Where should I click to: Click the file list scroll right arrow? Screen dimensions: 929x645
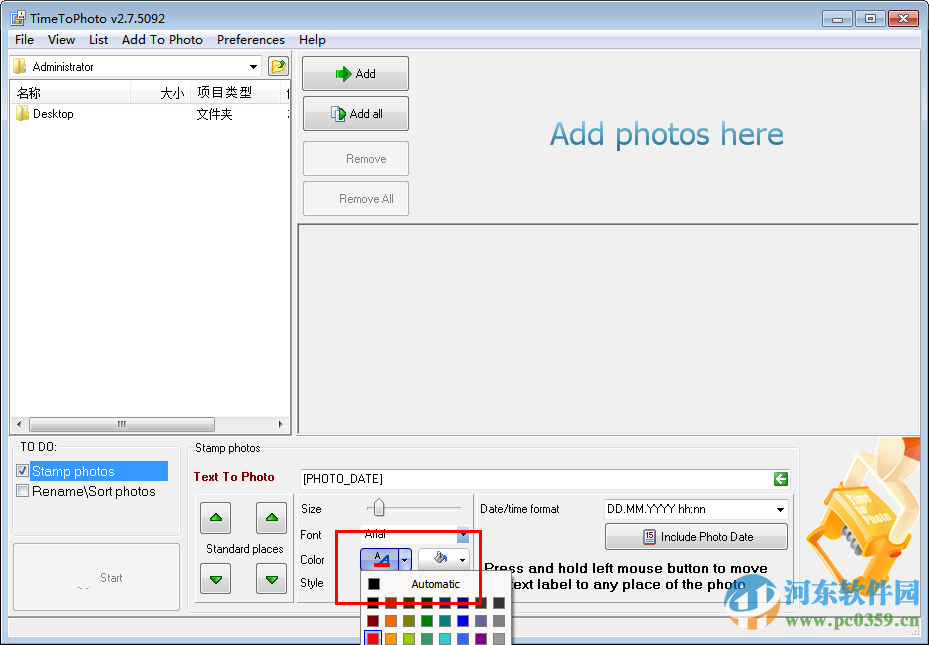coord(280,424)
